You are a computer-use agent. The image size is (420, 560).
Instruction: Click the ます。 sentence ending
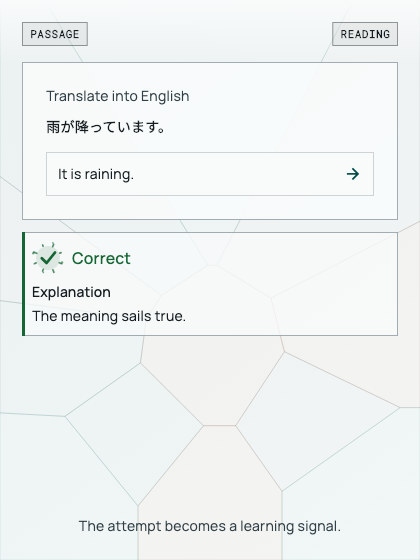point(148,127)
